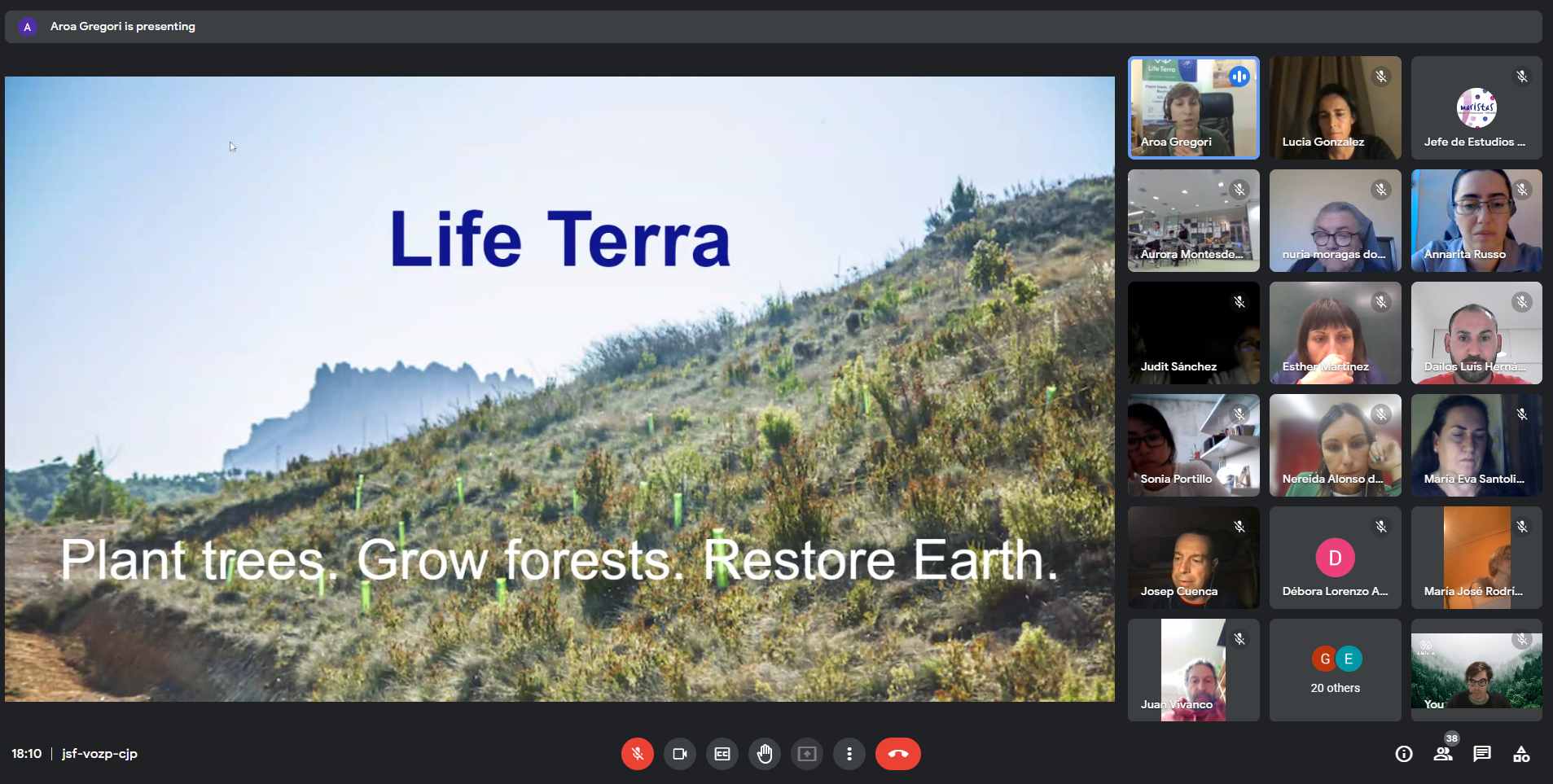This screenshot has width=1553, height=784.
Task: Select Aroa Gregori's video tile
Action: pyautogui.click(x=1194, y=107)
